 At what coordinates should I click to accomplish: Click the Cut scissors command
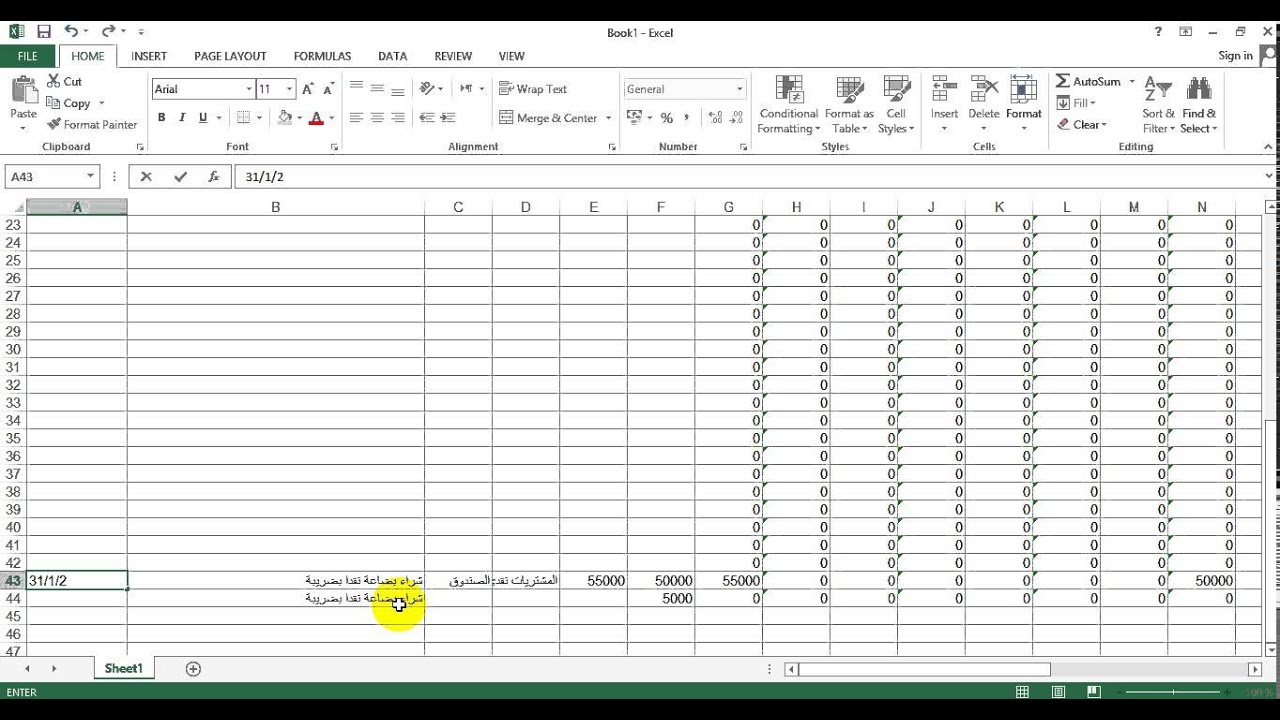click(64, 82)
